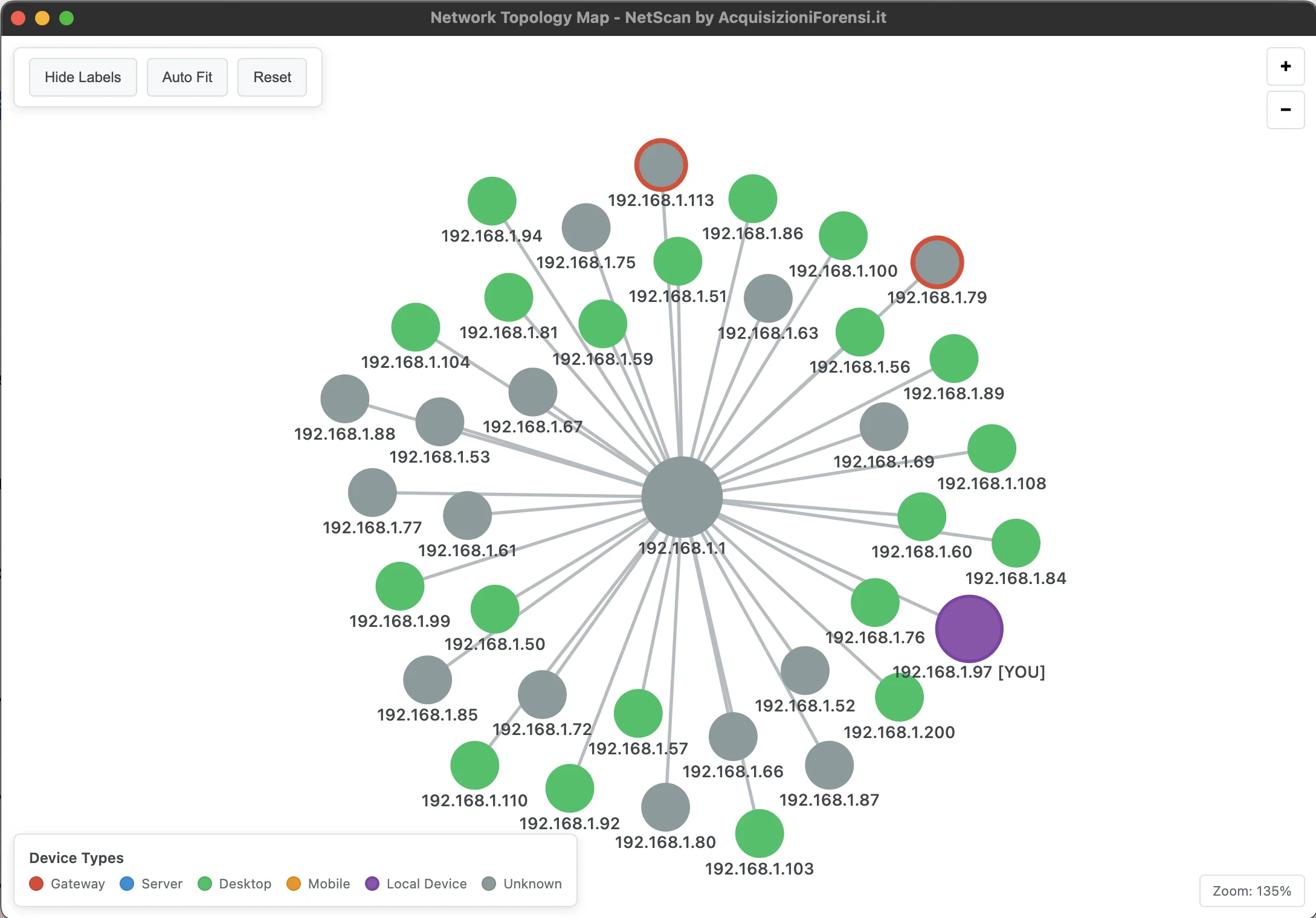Click the green 192.168.1.81 node
The image size is (1316, 918).
tap(509, 298)
